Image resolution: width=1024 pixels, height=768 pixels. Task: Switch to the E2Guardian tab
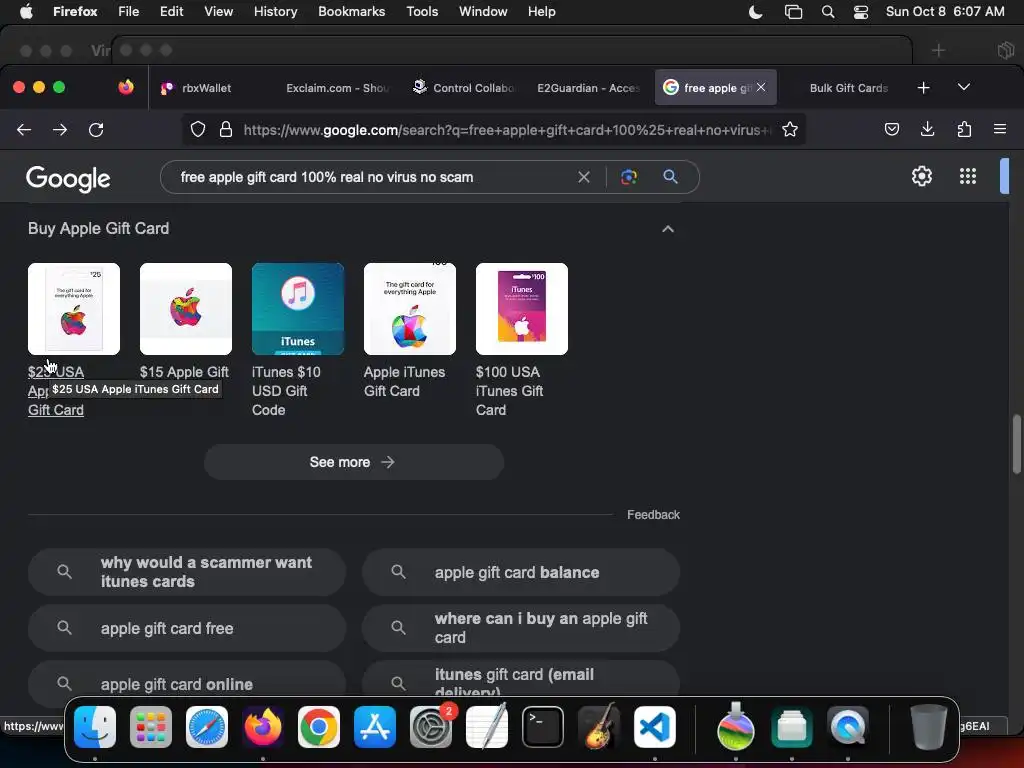(x=588, y=88)
